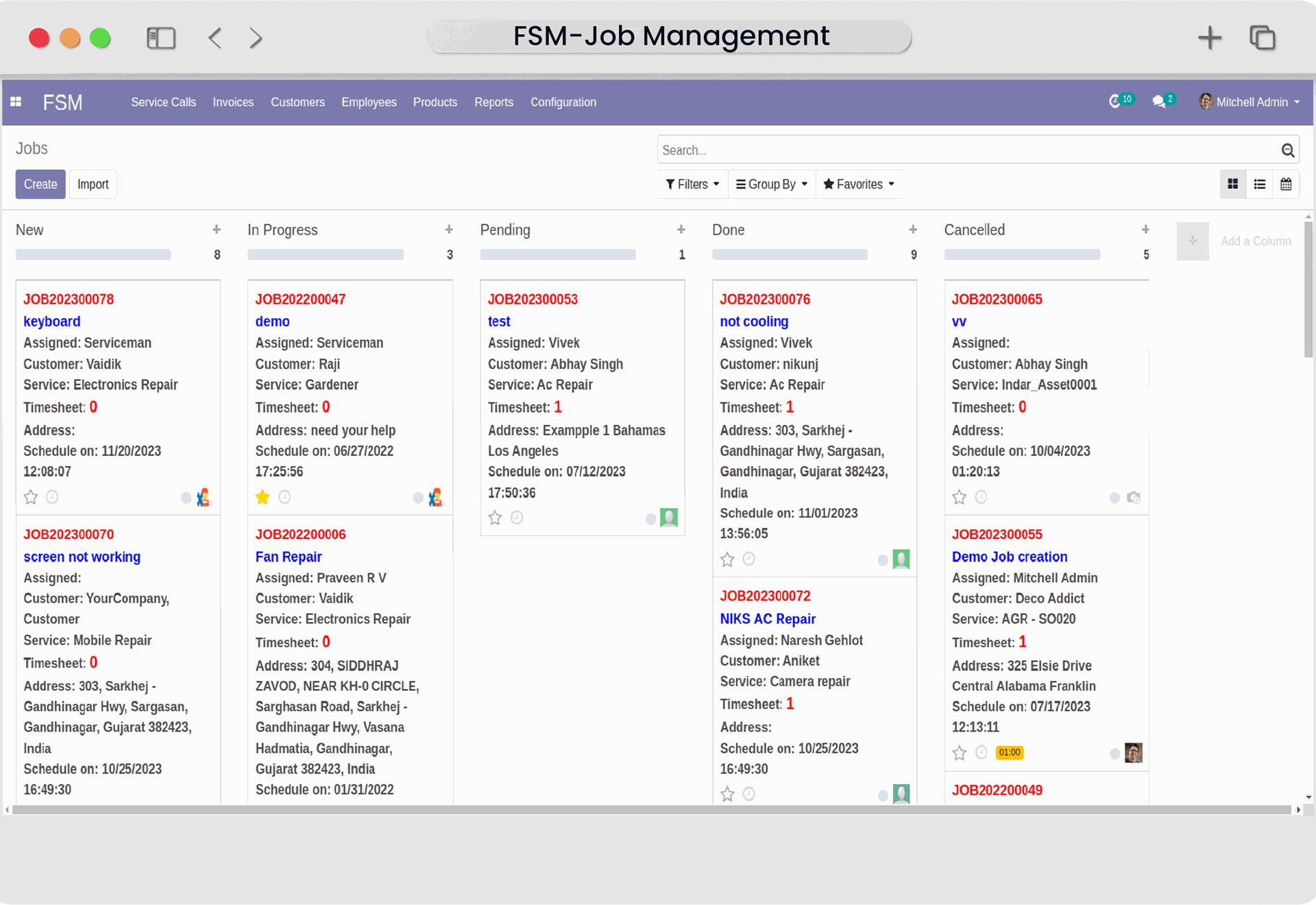The image size is (1316, 905).
Task: Open the activities clock icon in the navbar
Action: click(1117, 101)
